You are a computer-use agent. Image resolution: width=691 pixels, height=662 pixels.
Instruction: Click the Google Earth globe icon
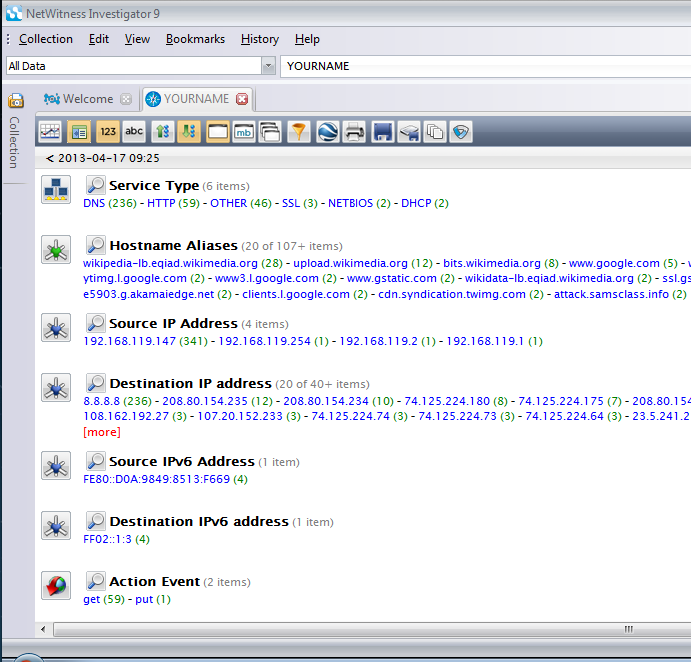pyautogui.click(x=326, y=131)
